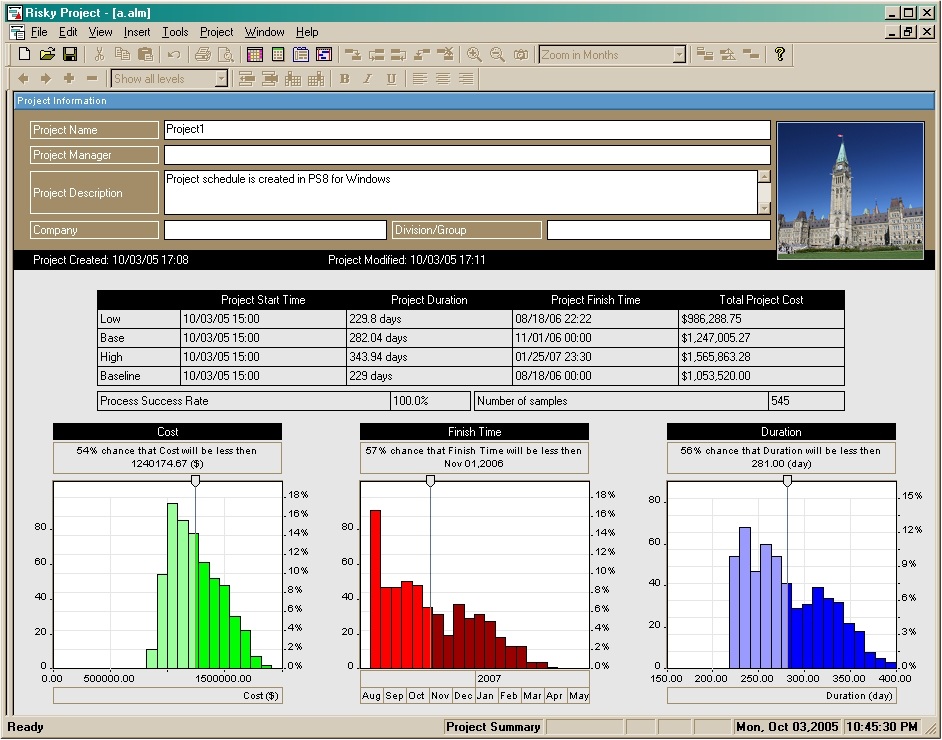Toggle Underline formatting button
Viewport: 942px width, 740px height.
pos(390,79)
